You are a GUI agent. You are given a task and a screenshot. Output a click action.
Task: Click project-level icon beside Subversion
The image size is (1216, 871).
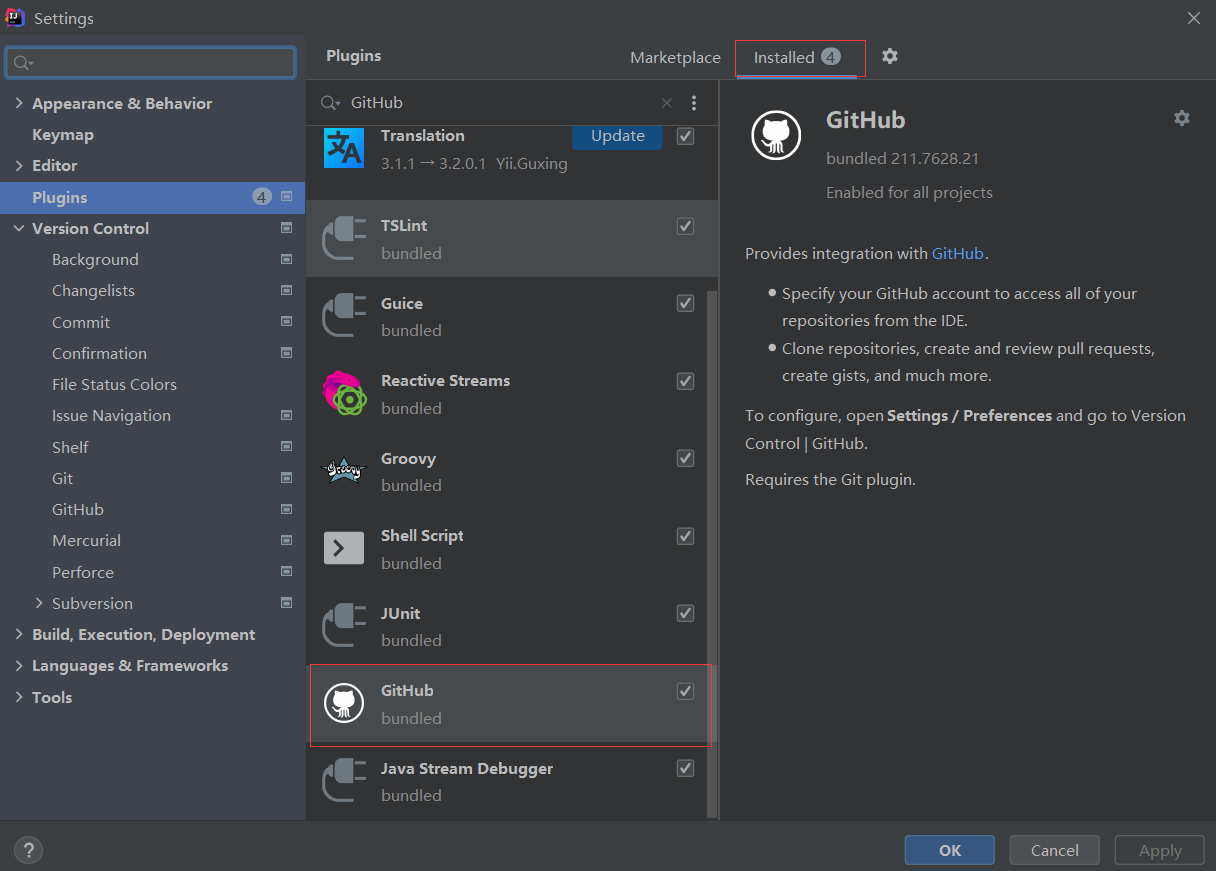(287, 603)
